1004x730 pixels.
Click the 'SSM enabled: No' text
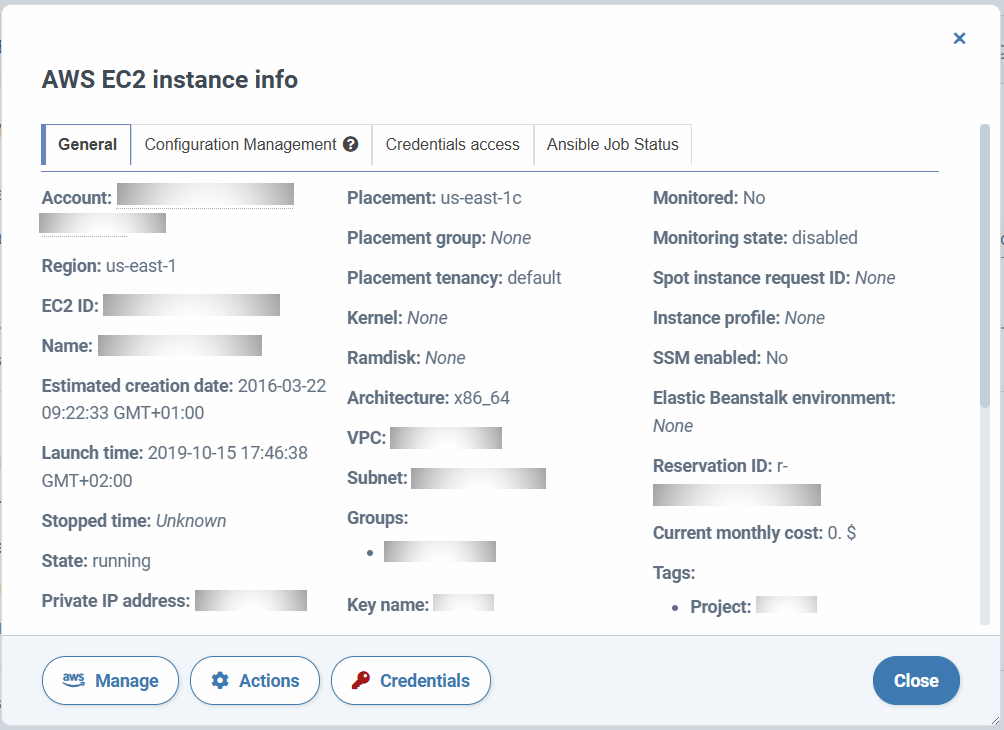point(720,357)
